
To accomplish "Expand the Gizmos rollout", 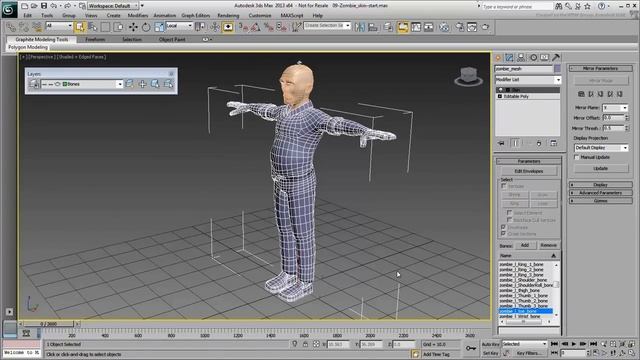I will pyautogui.click(x=600, y=201).
